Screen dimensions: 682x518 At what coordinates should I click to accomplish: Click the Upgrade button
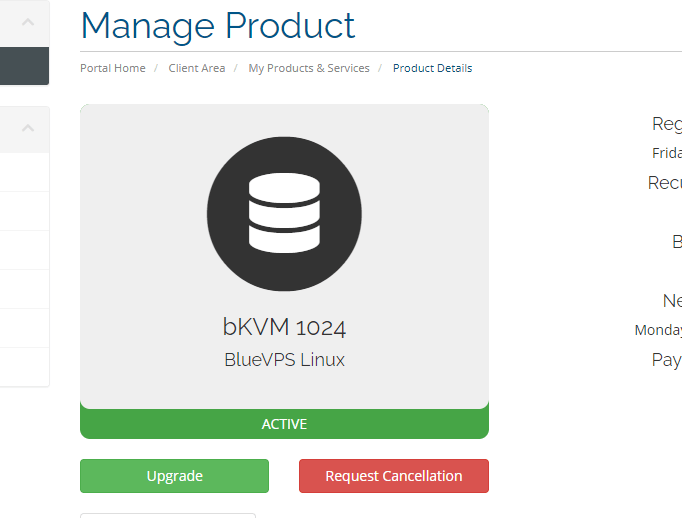pyautogui.click(x=174, y=476)
